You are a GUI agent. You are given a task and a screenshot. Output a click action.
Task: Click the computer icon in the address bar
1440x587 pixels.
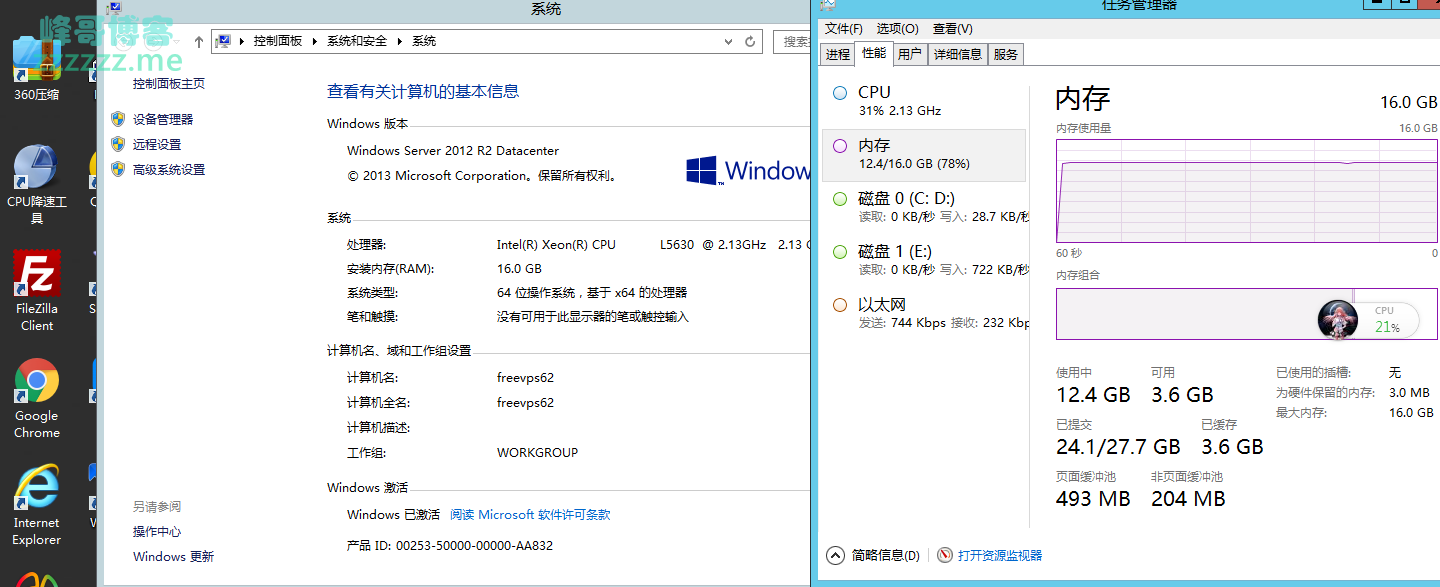[x=224, y=41]
